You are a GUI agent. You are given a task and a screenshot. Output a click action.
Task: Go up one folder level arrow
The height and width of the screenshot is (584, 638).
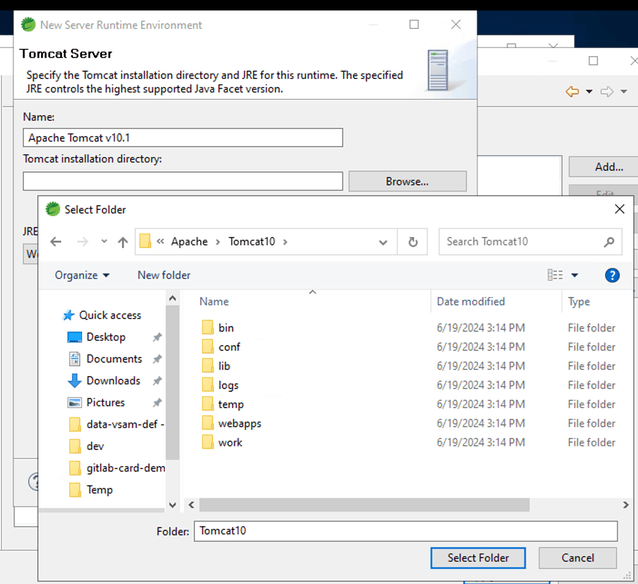[123, 242]
